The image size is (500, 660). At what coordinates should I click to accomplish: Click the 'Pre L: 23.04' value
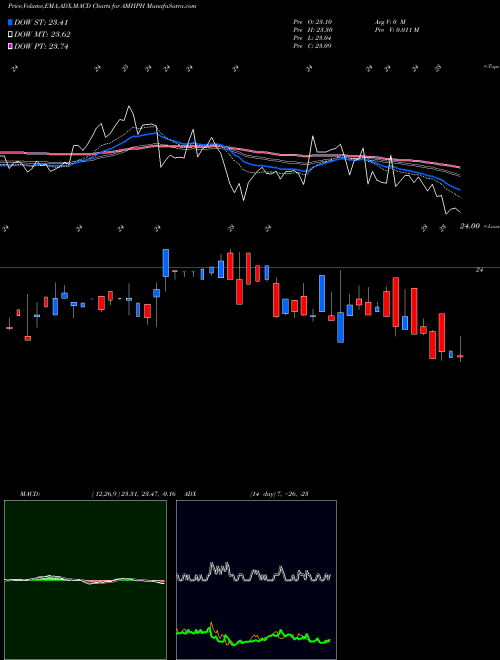313,38
